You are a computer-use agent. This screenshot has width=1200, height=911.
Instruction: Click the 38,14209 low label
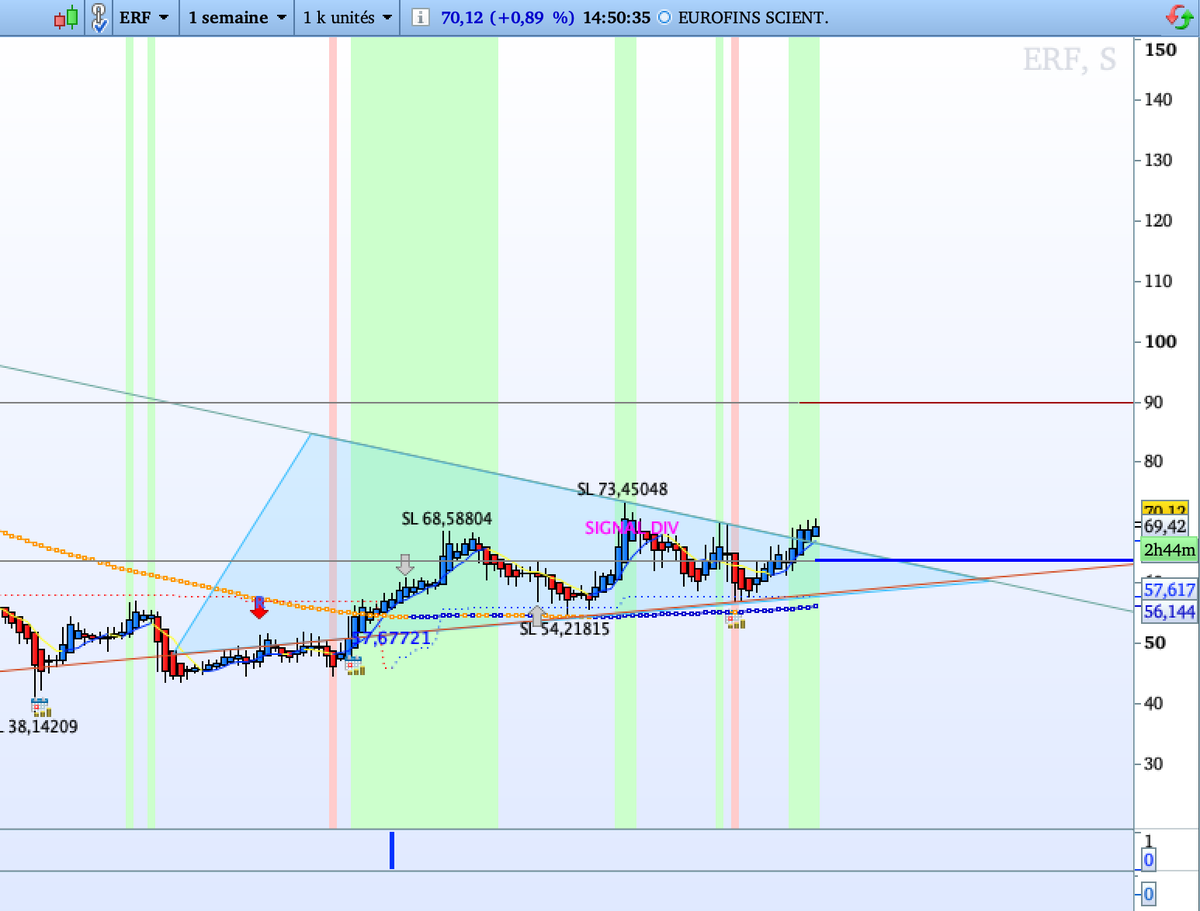pos(39,727)
